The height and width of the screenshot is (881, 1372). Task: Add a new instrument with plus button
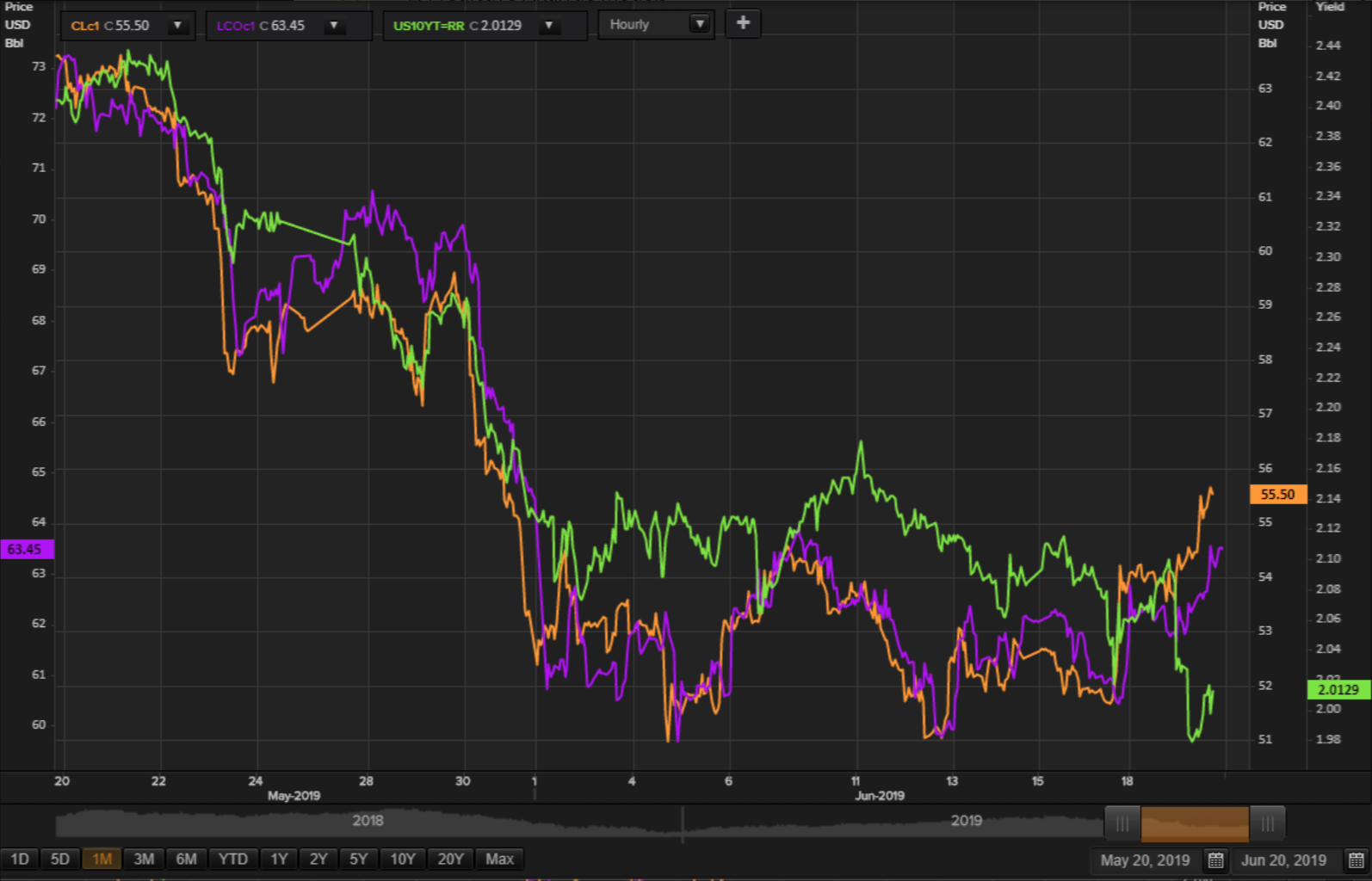pyautogui.click(x=743, y=23)
